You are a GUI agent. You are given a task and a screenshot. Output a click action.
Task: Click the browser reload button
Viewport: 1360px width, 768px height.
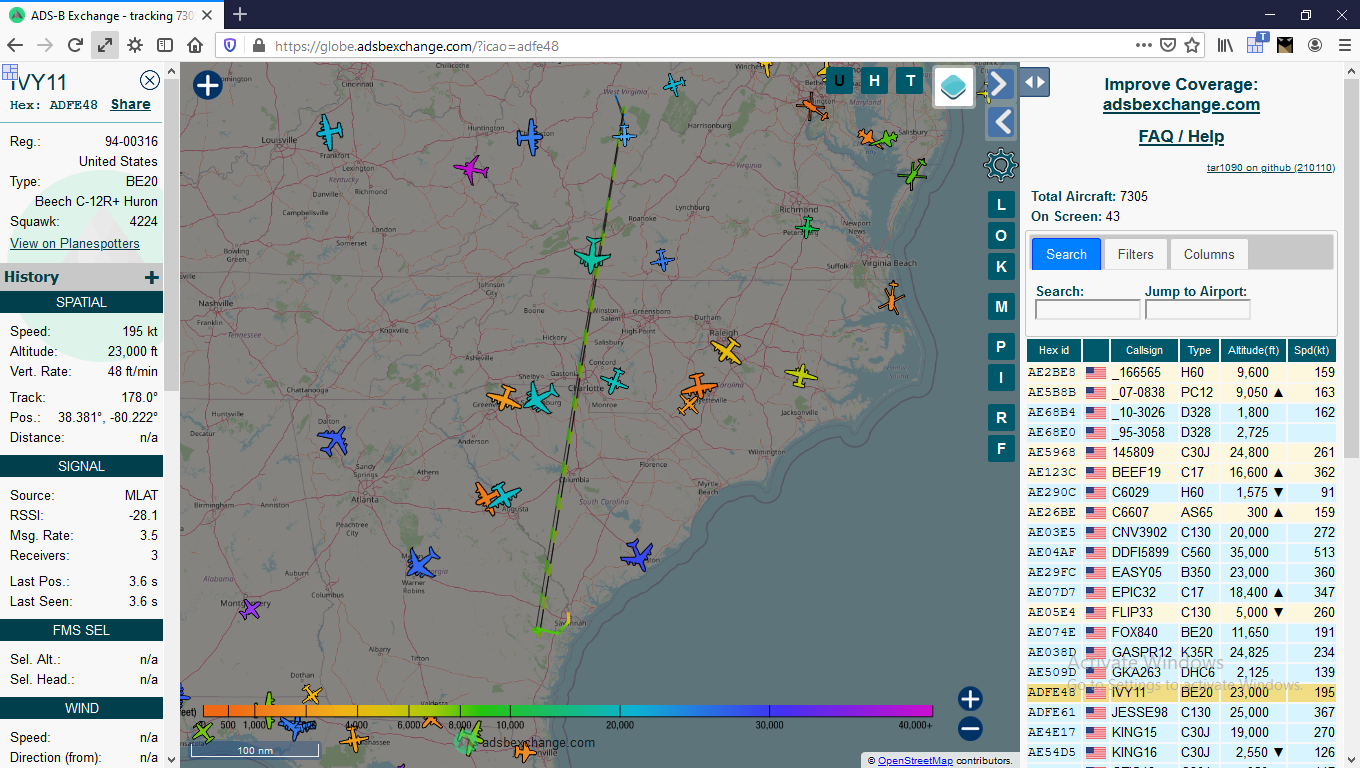pyautogui.click(x=75, y=45)
